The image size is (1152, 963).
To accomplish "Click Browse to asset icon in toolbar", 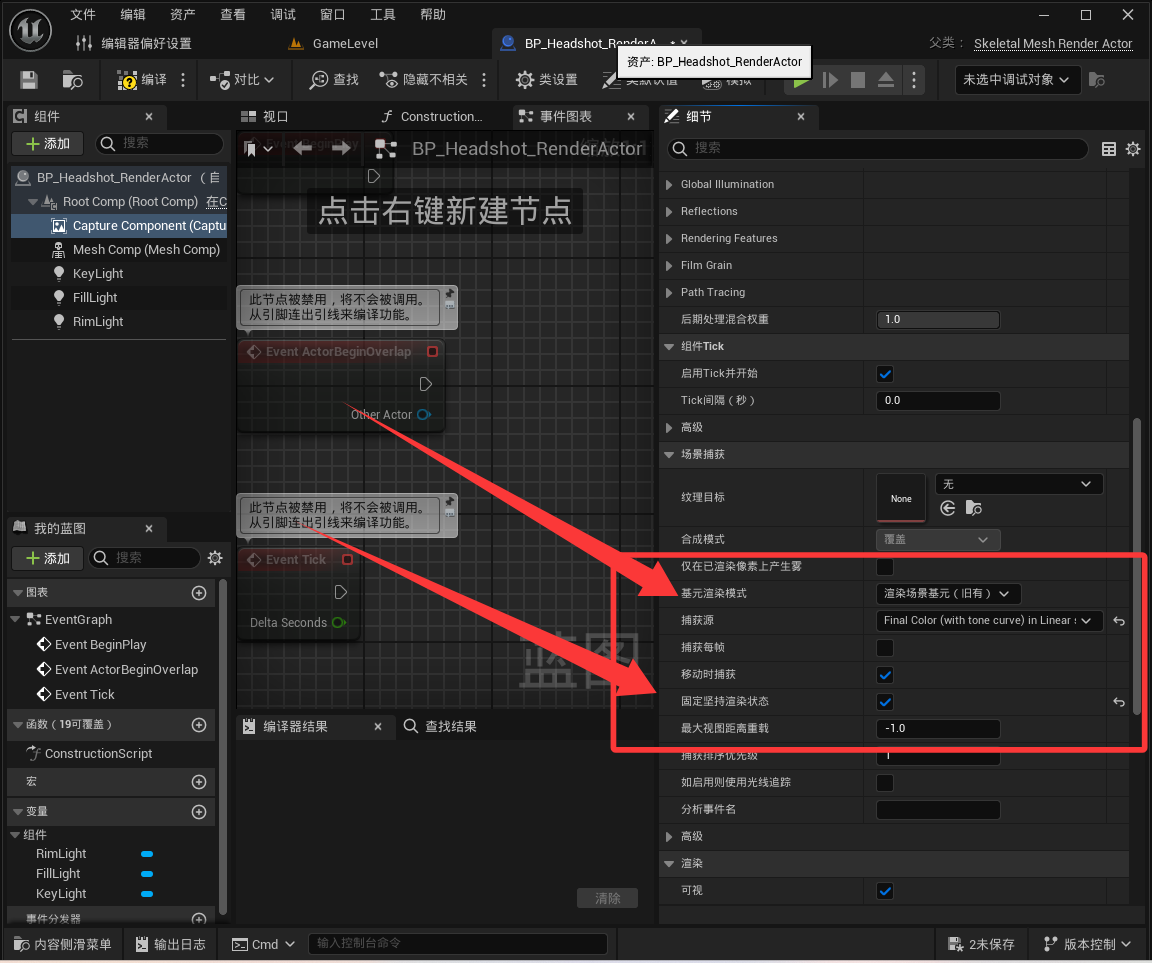I will point(72,80).
